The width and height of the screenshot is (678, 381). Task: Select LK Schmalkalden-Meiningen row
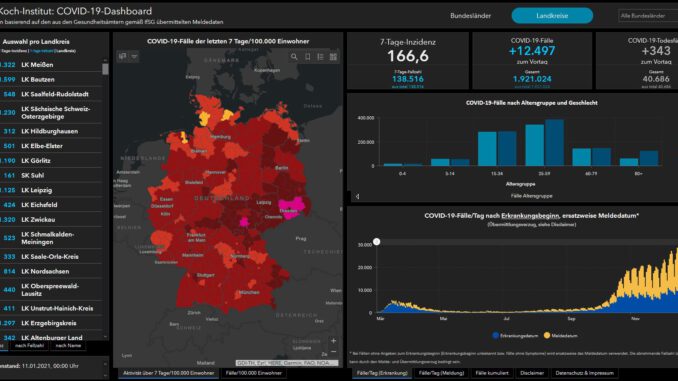pyautogui.click(x=51, y=238)
